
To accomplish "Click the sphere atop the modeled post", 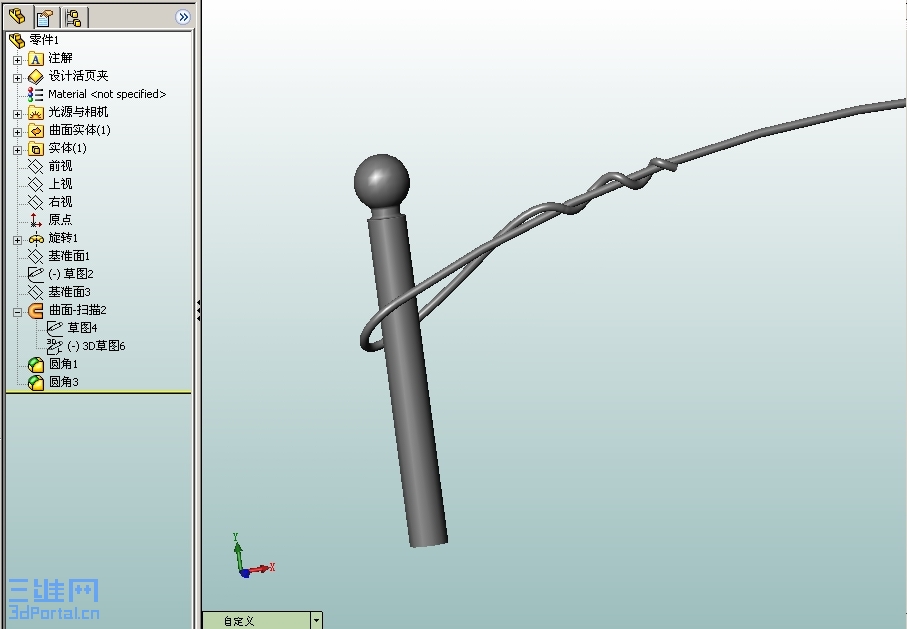I will 382,181.
